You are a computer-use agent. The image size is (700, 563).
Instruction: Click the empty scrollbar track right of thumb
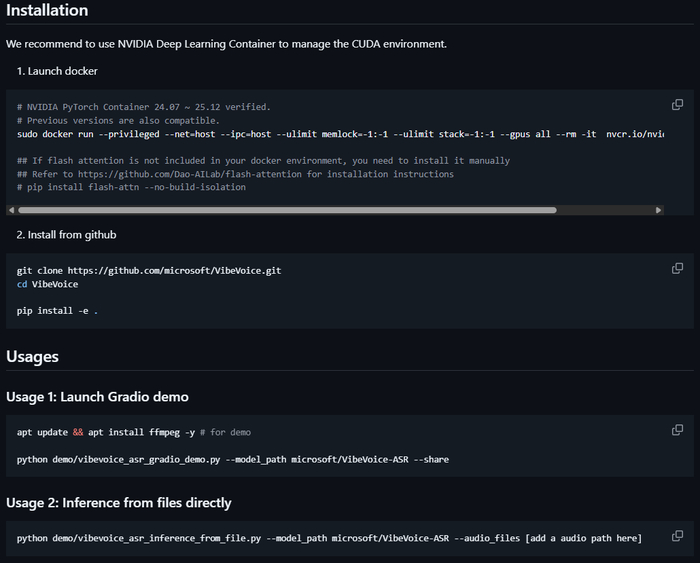click(x=604, y=210)
